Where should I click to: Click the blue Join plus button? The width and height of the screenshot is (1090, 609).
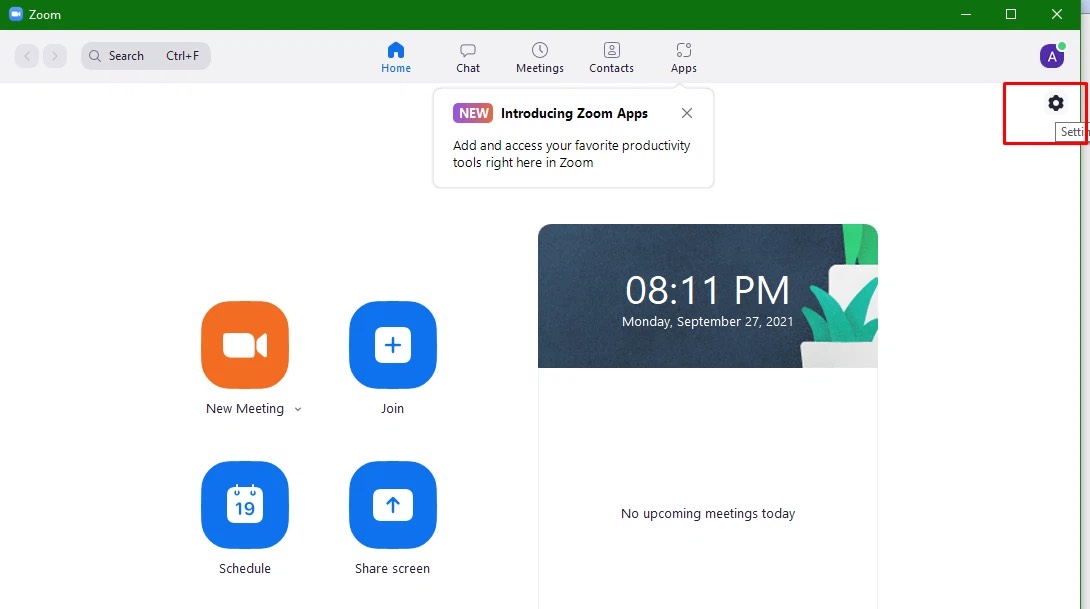click(393, 345)
